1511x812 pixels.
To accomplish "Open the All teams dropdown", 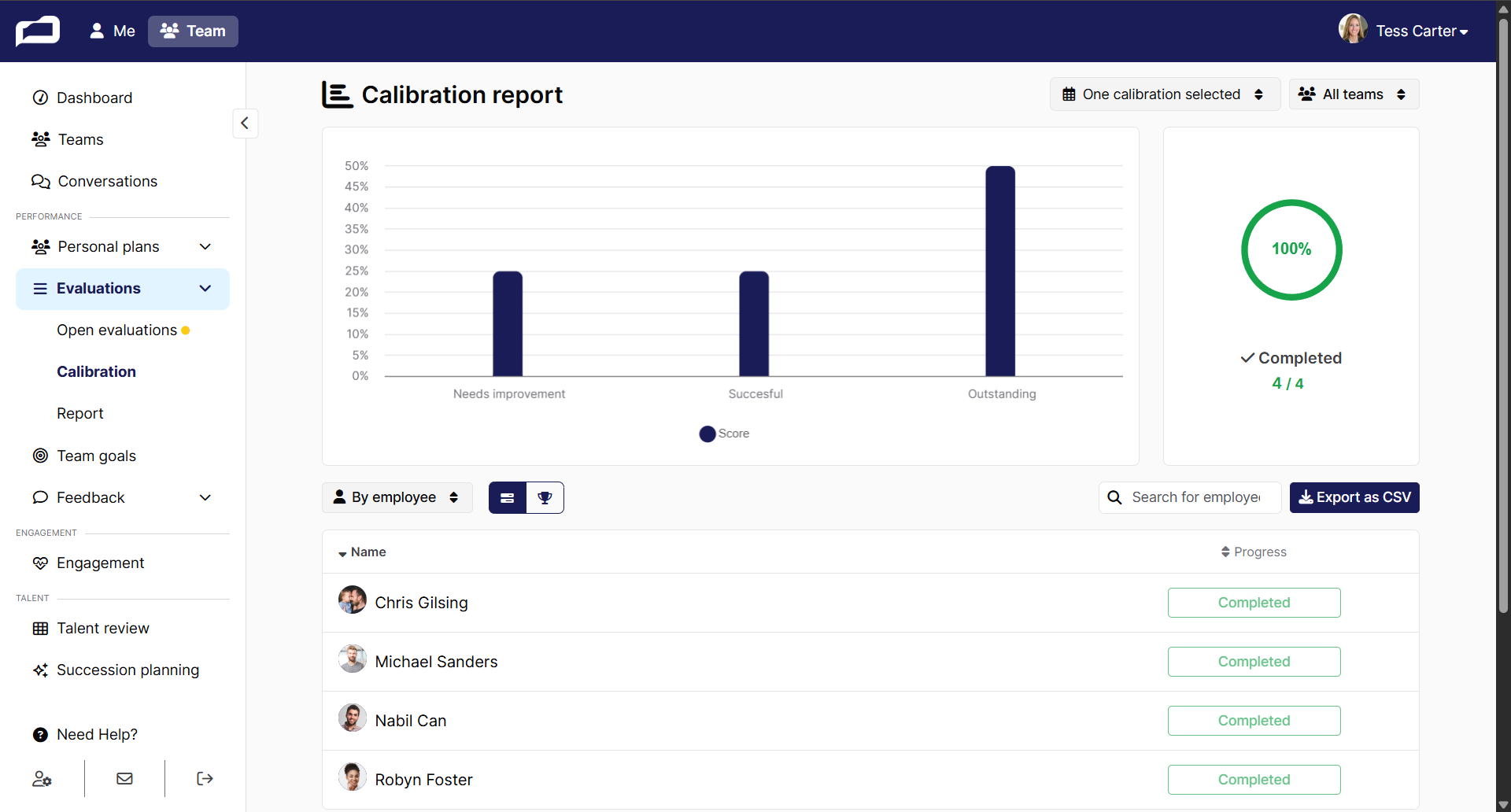I will [1354, 94].
